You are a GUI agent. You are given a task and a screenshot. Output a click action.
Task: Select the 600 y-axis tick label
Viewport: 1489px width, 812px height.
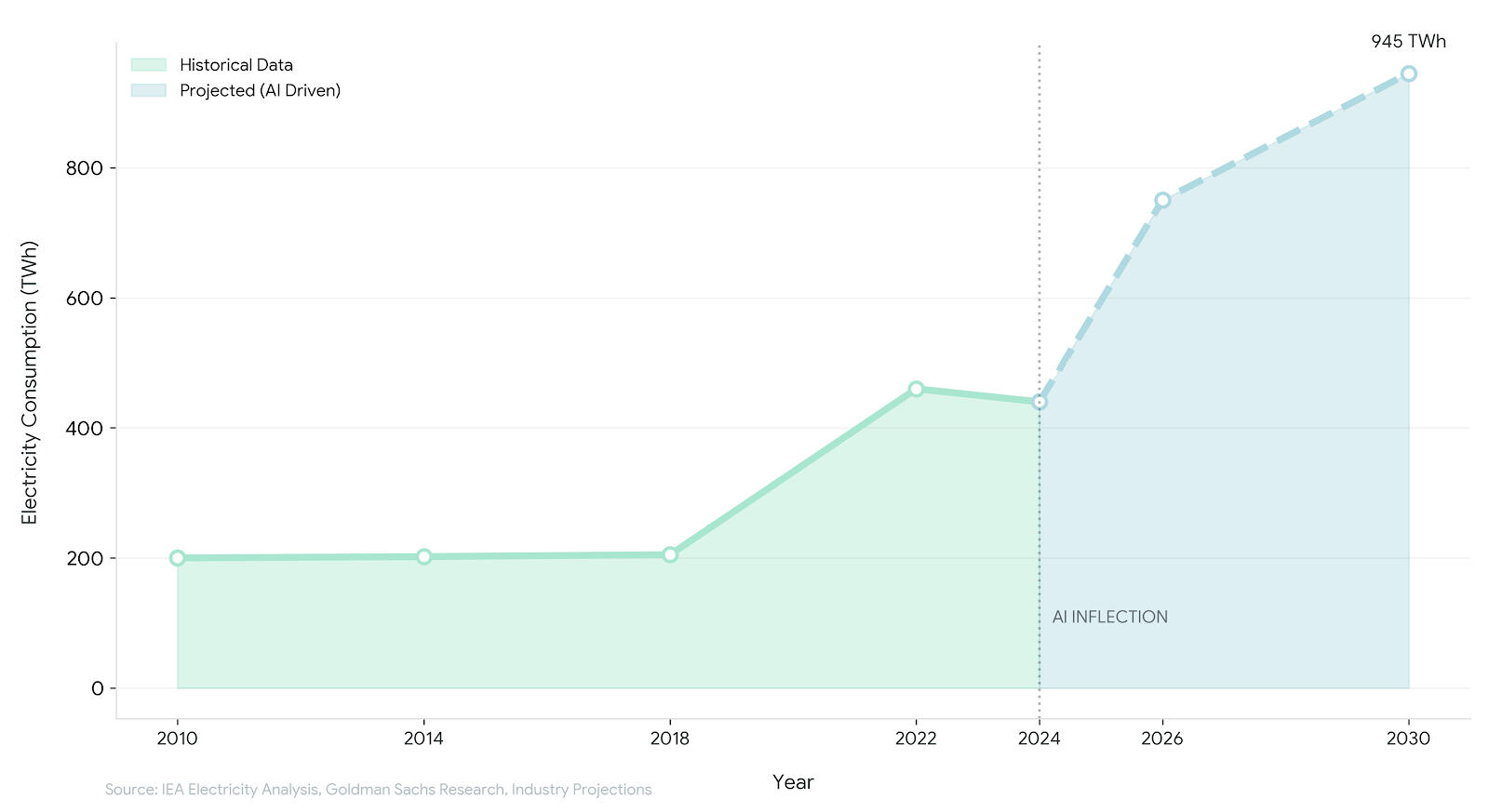(x=84, y=299)
